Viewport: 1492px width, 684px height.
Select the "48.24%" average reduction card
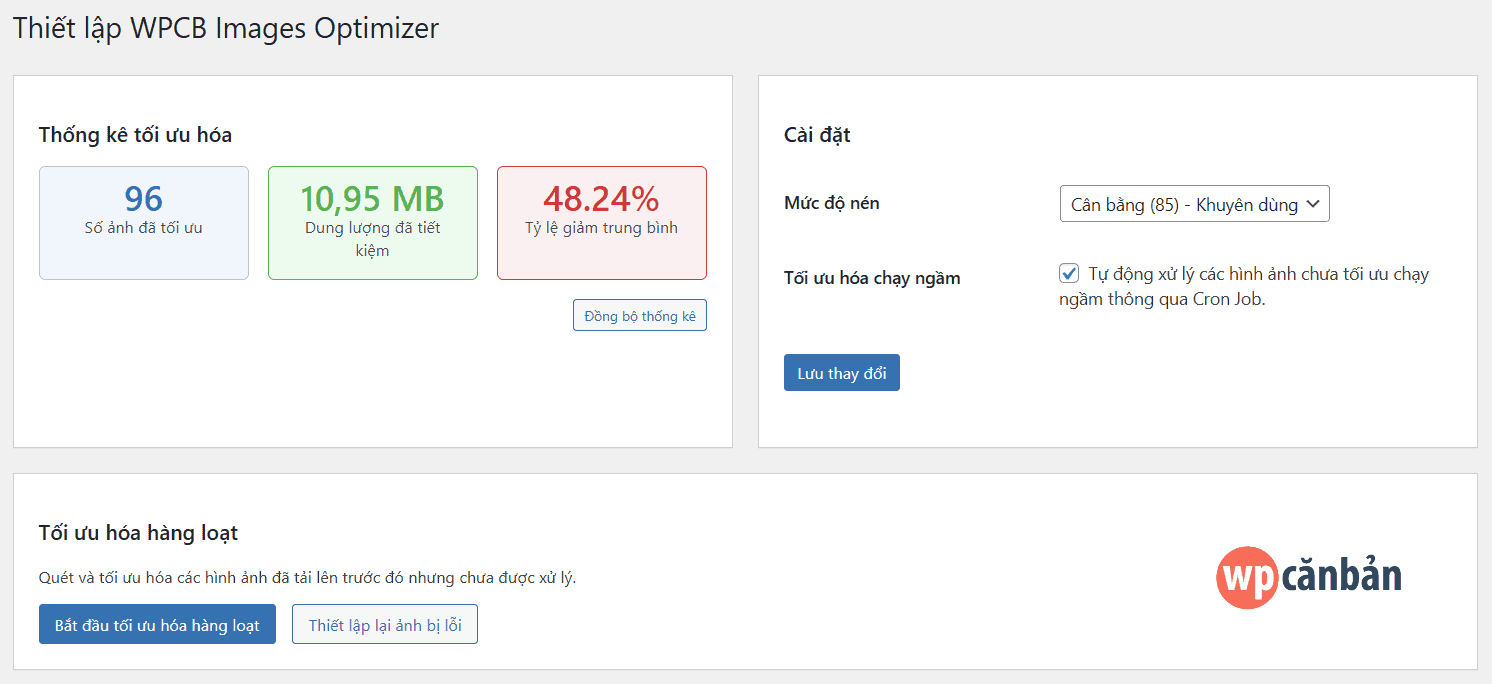[601, 222]
